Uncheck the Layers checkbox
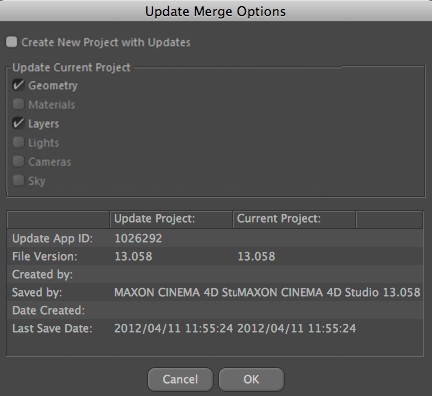The height and width of the screenshot is (396, 432). click(x=18, y=124)
